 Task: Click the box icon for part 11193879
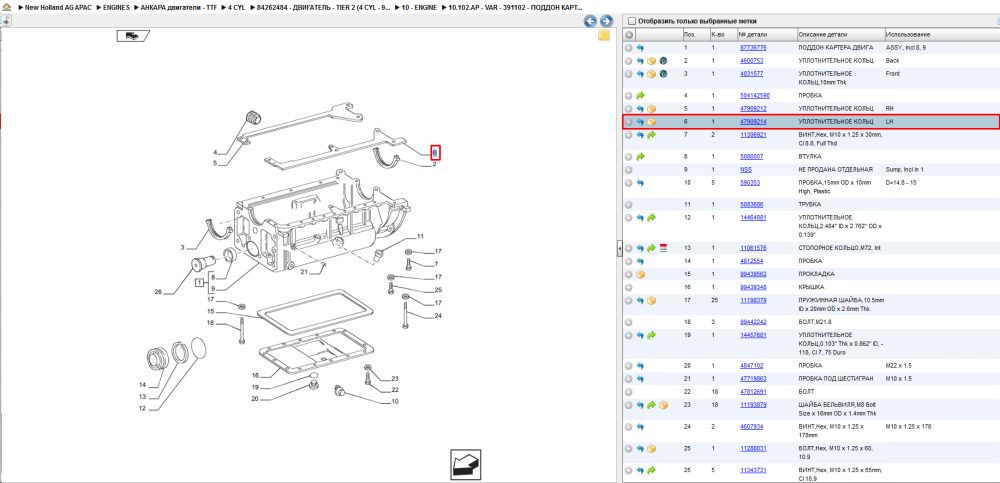[x=663, y=405]
